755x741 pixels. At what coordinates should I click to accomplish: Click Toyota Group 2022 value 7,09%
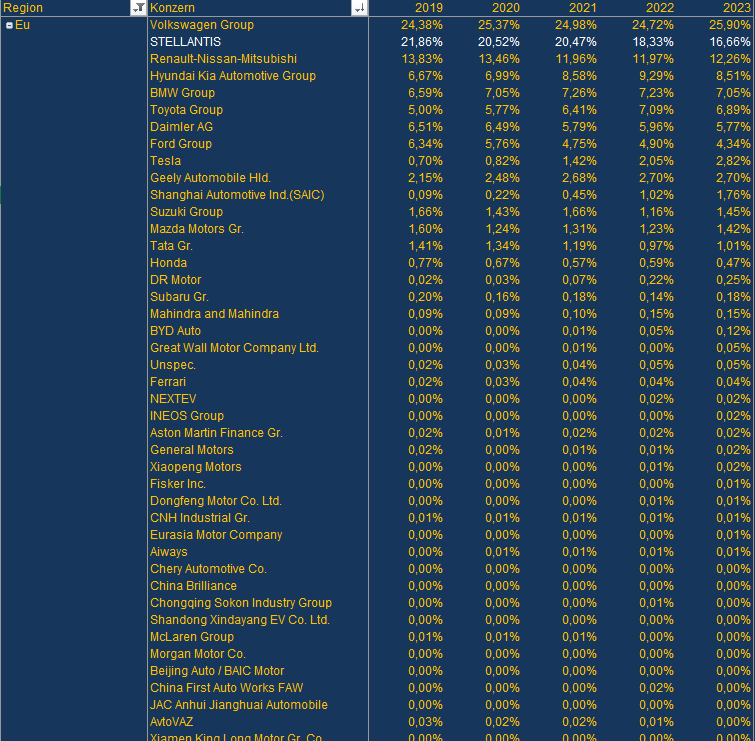656,110
